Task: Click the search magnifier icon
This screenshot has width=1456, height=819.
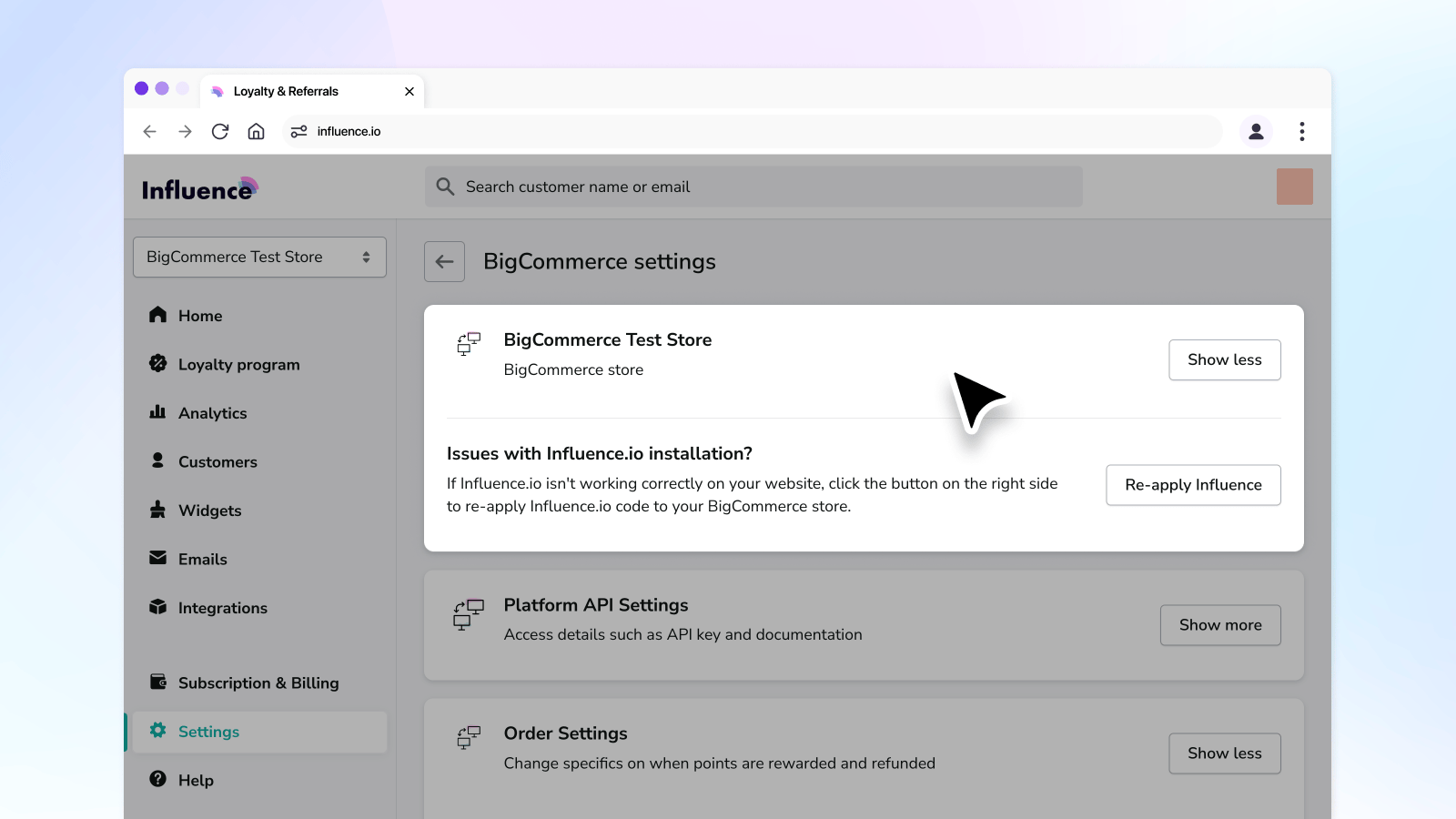Action: pos(445,187)
